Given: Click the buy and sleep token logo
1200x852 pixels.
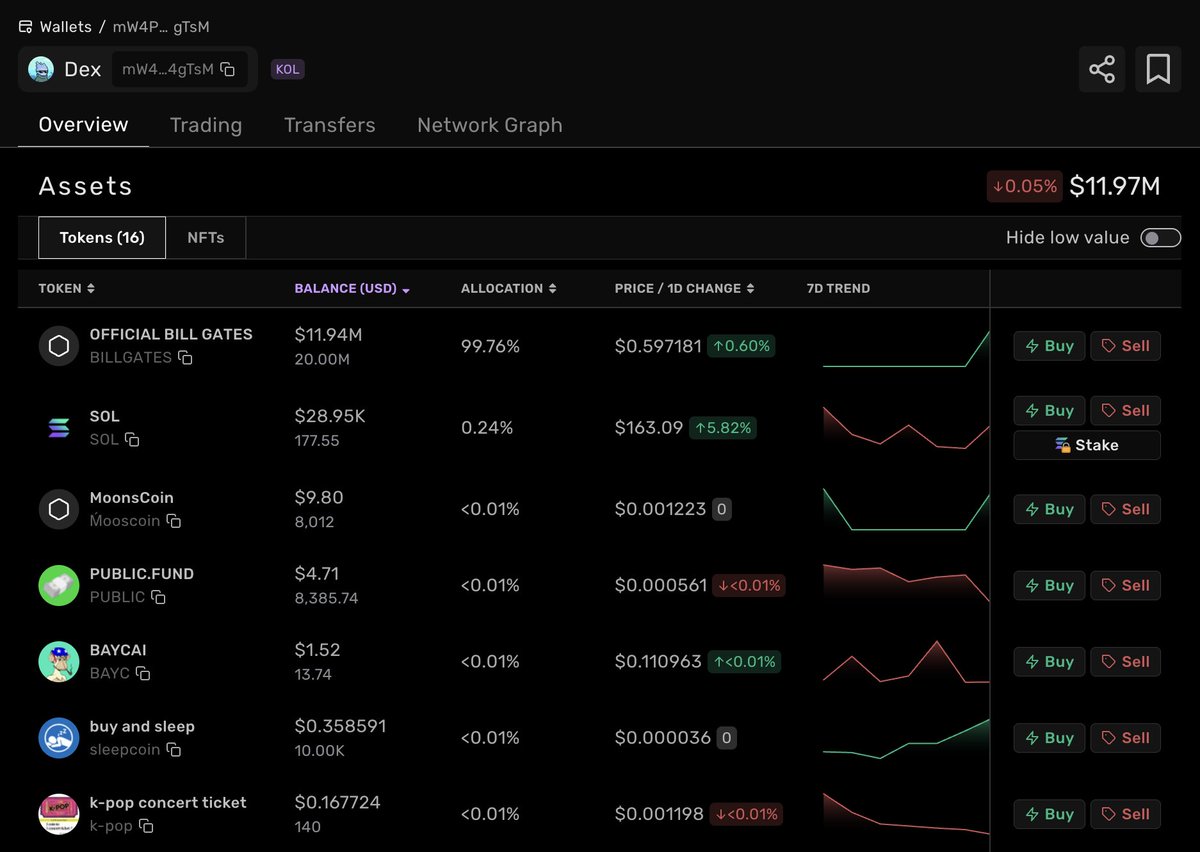Looking at the screenshot, I should point(59,738).
